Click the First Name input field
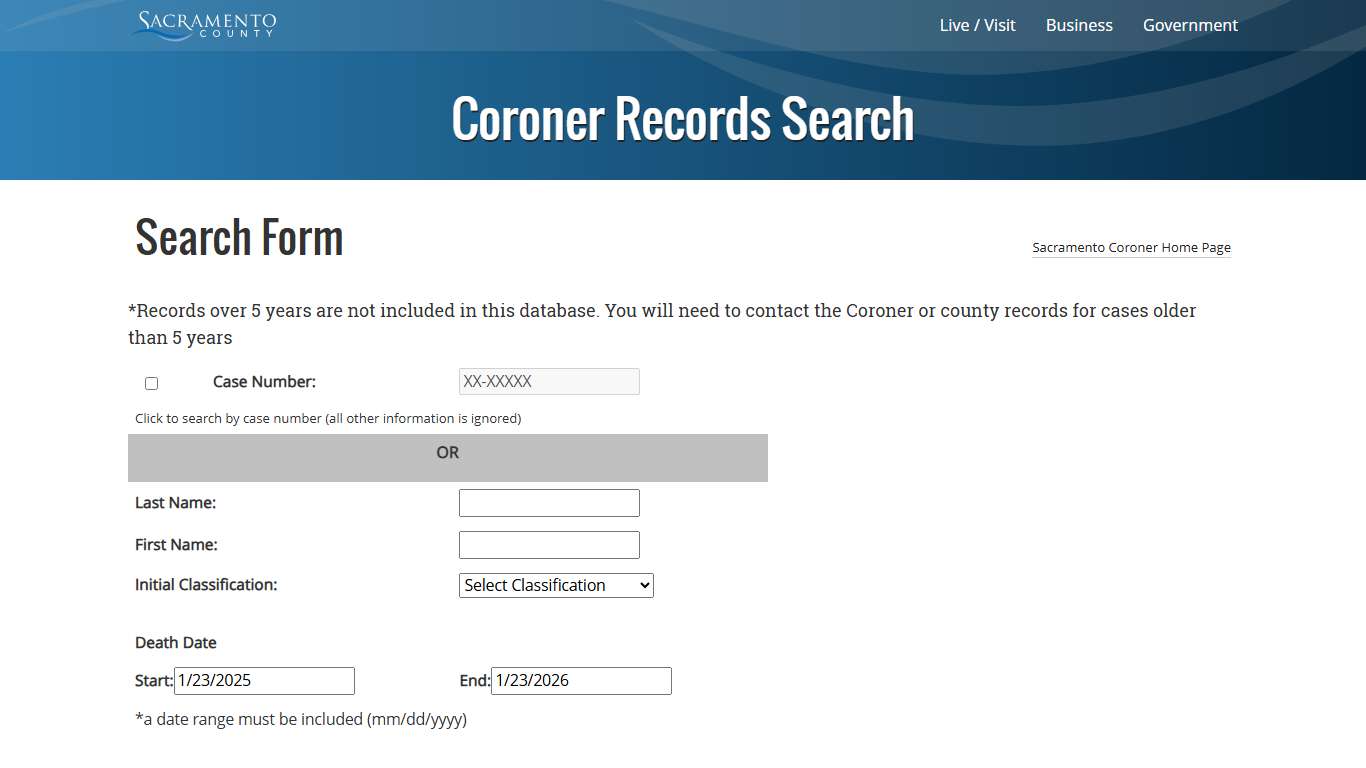The width and height of the screenshot is (1366, 768). coord(548,544)
